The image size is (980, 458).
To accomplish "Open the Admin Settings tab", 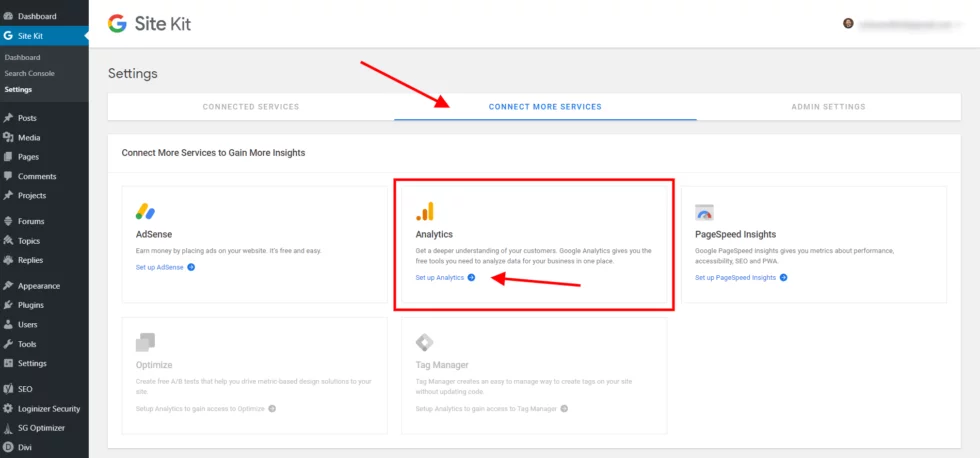I will tap(828, 107).
